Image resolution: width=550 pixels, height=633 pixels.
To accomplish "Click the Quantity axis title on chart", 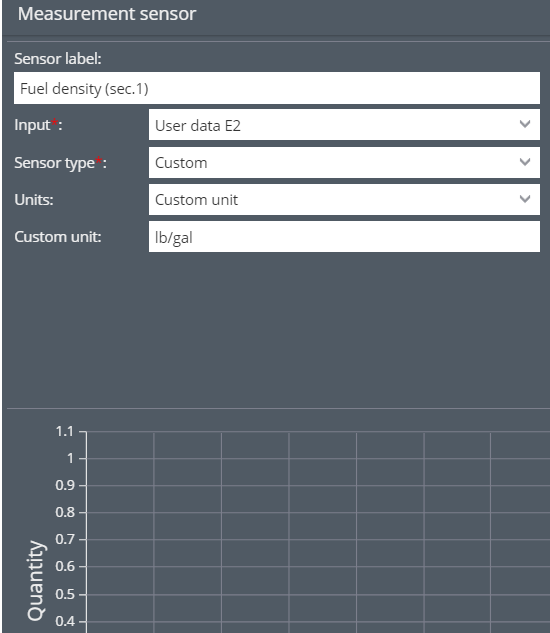I will pyautogui.click(x=36, y=581).
